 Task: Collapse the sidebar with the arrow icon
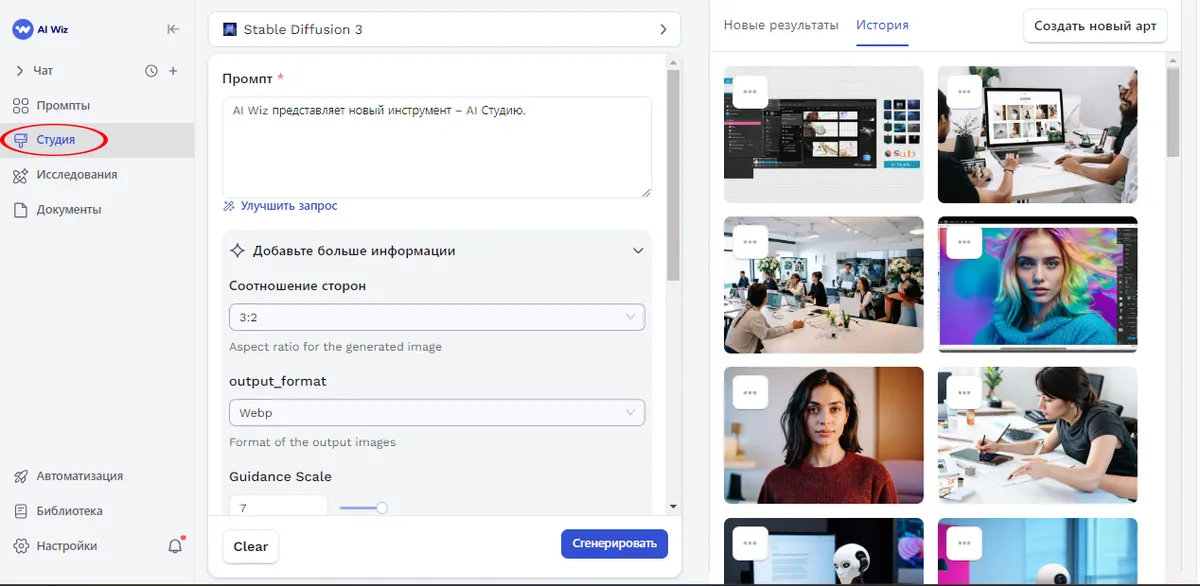point(173,29)
